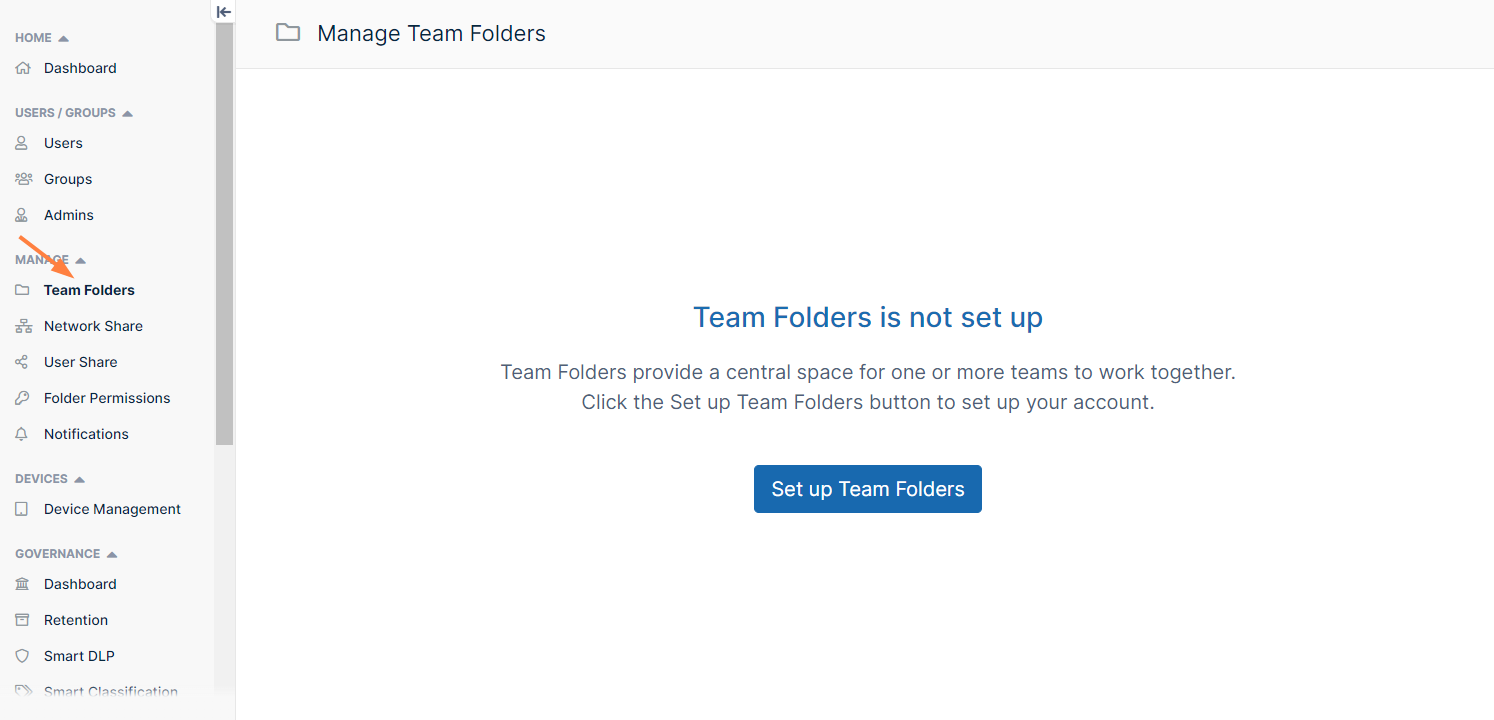Viewport: 1494px width, 720px height.
Task: Open Notifications via the bell icon
Action: (x=21, y=433)
